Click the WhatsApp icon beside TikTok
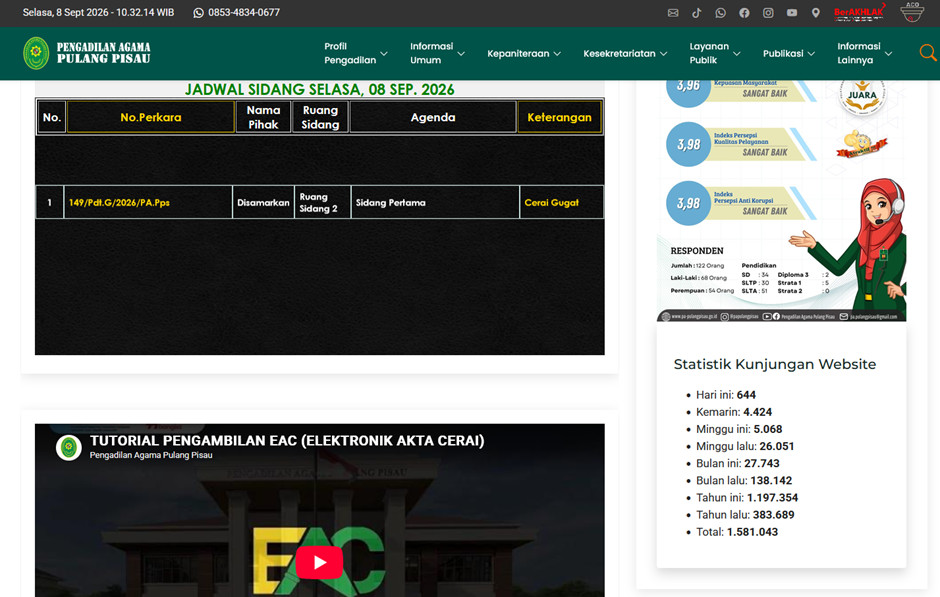 [721, 13]
